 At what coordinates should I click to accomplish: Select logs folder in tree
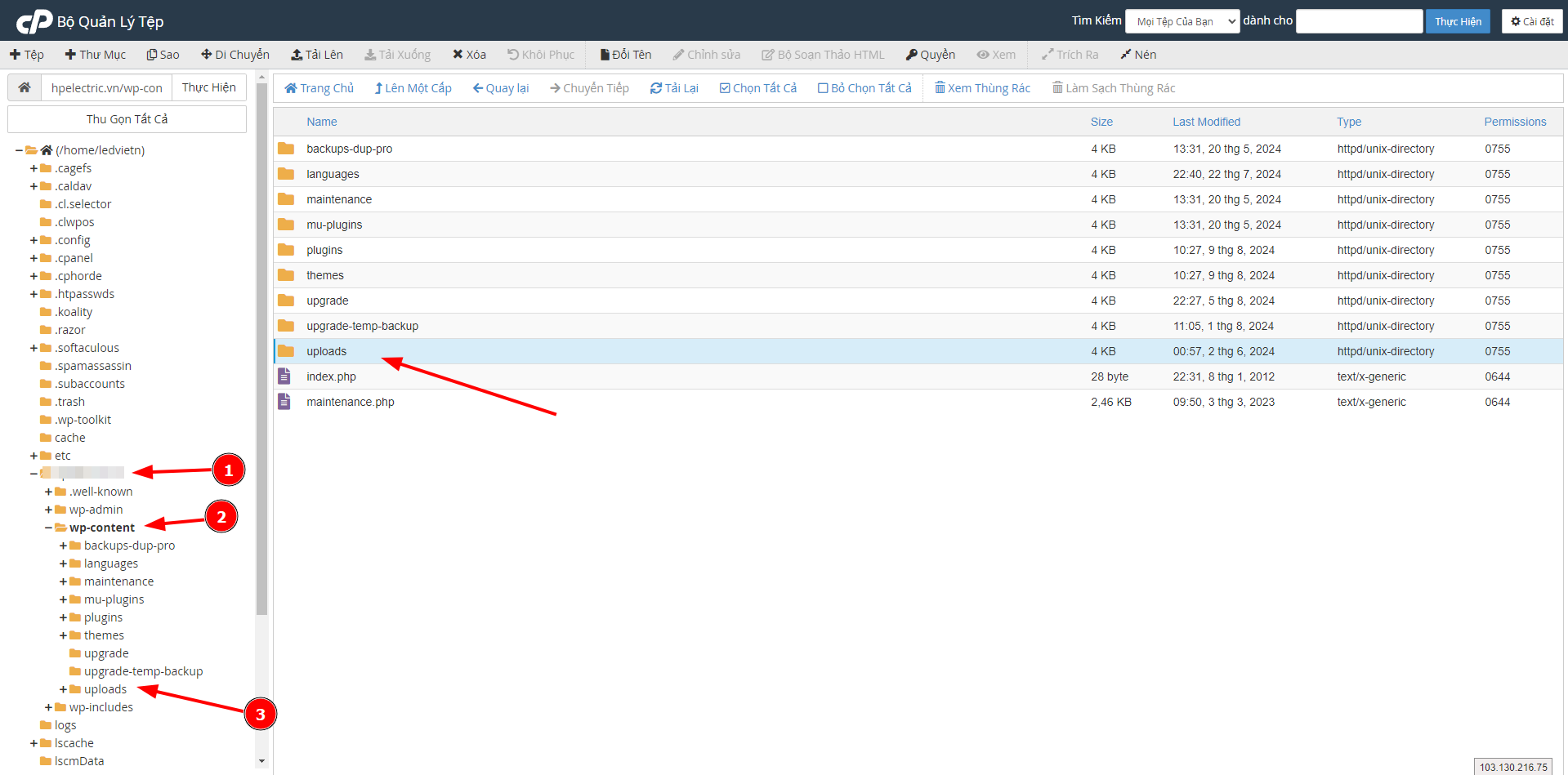coord(65,725)
